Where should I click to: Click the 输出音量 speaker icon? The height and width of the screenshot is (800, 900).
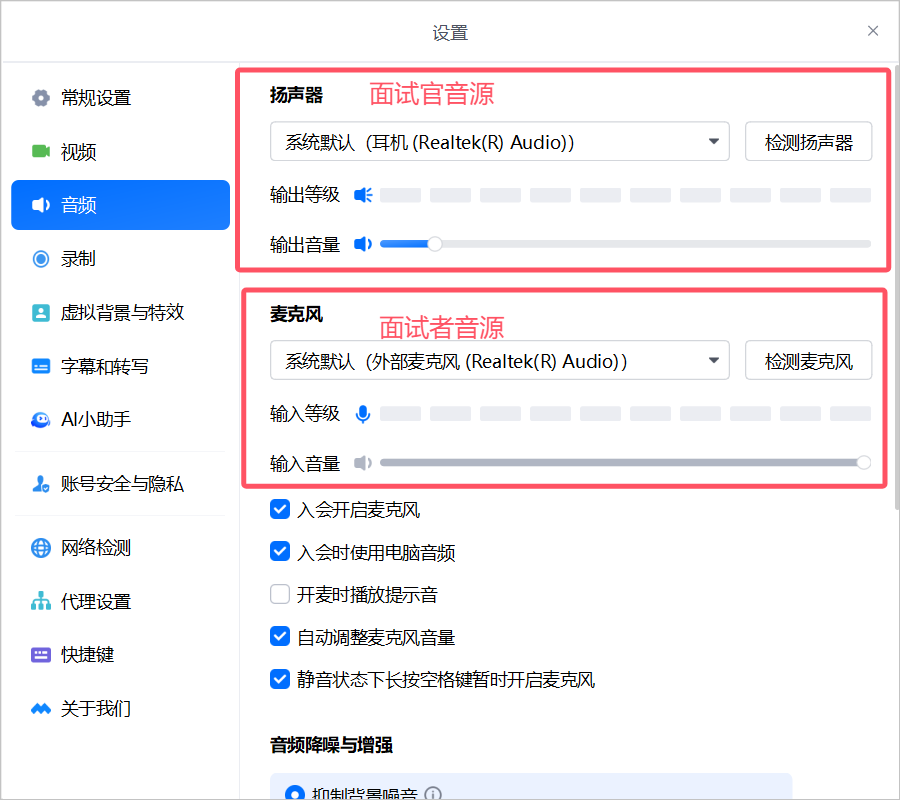pos(363,244)
